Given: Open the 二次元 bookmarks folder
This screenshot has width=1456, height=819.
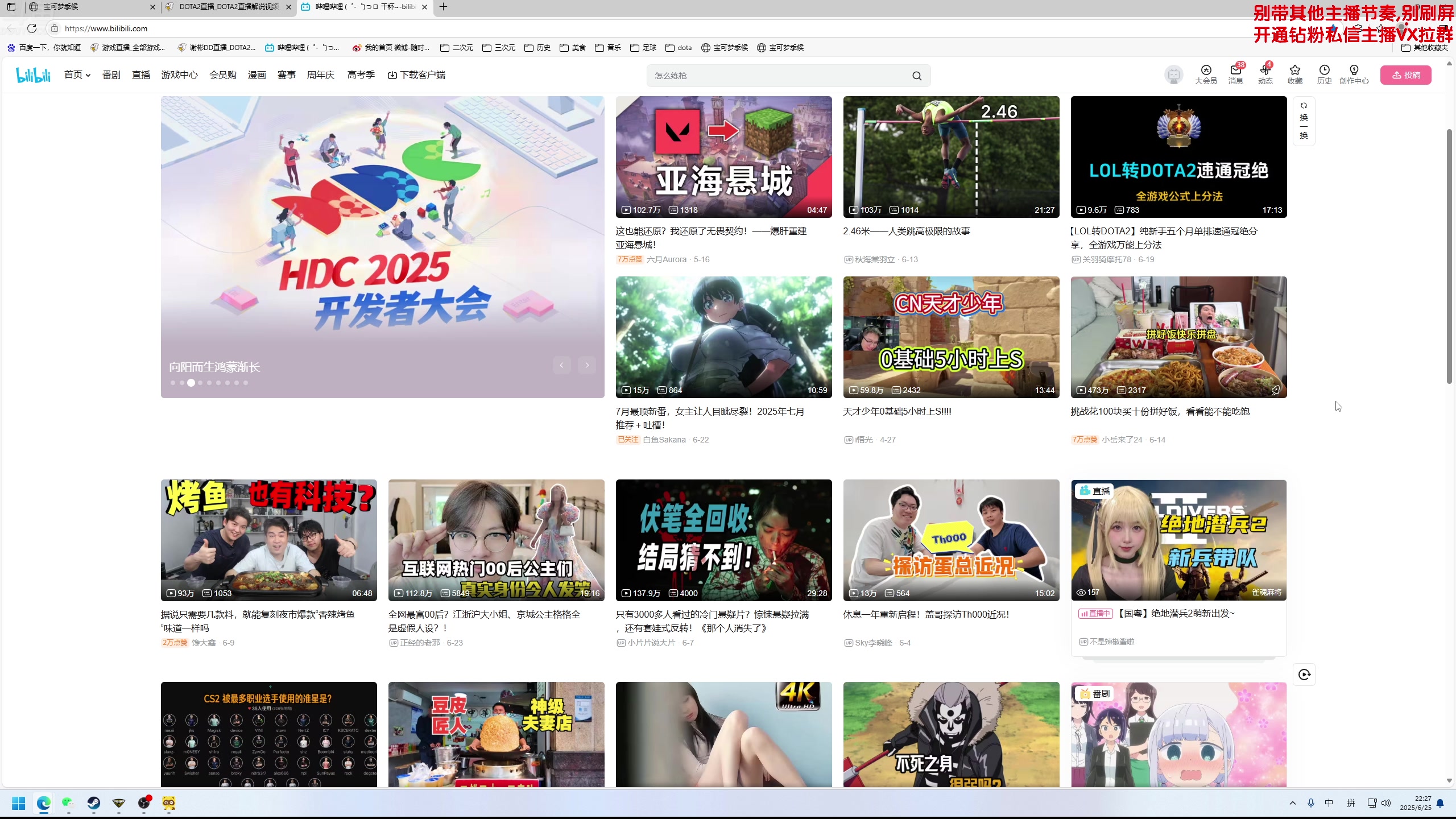Looking at the screenshot, I should 456,48.
